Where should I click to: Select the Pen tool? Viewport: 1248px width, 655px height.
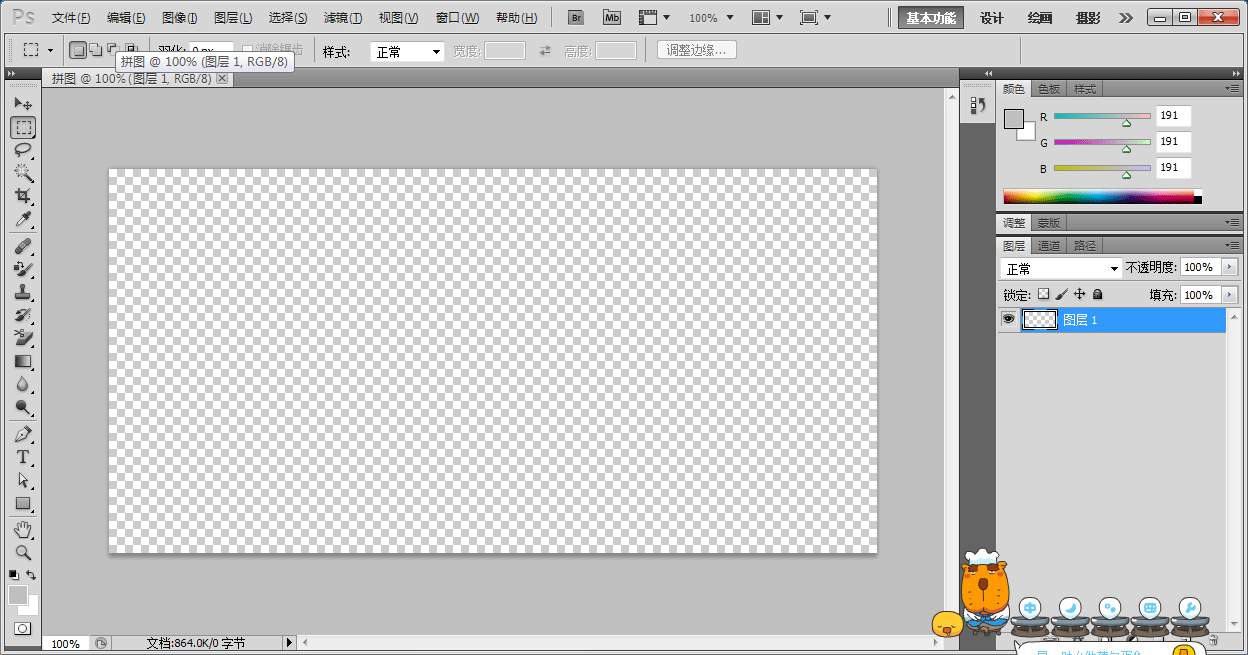click(23, 434)
